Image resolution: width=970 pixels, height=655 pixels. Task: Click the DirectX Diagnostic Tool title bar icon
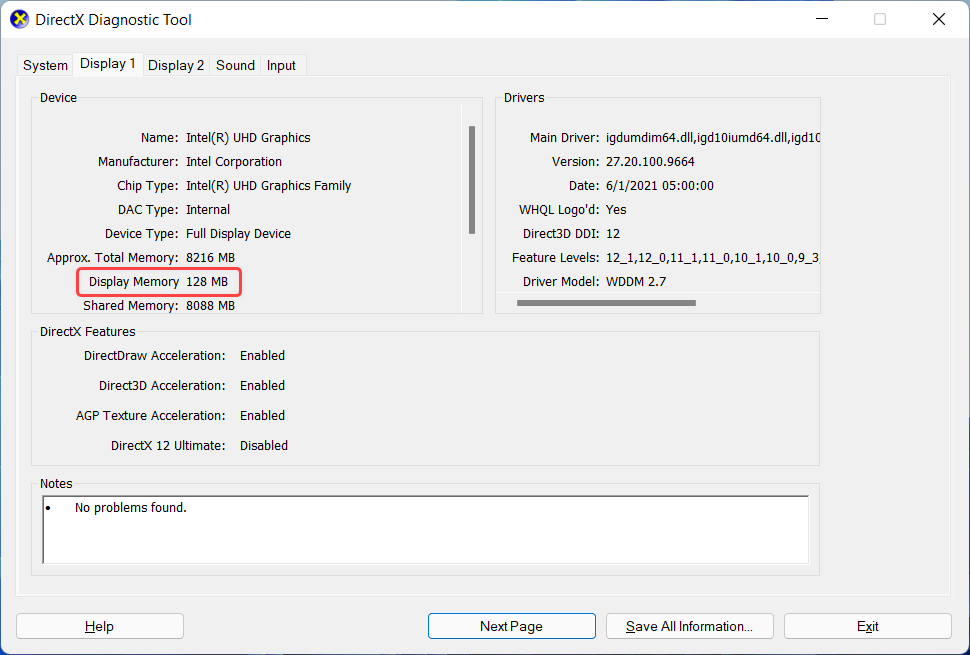click(x=18, y=18)
